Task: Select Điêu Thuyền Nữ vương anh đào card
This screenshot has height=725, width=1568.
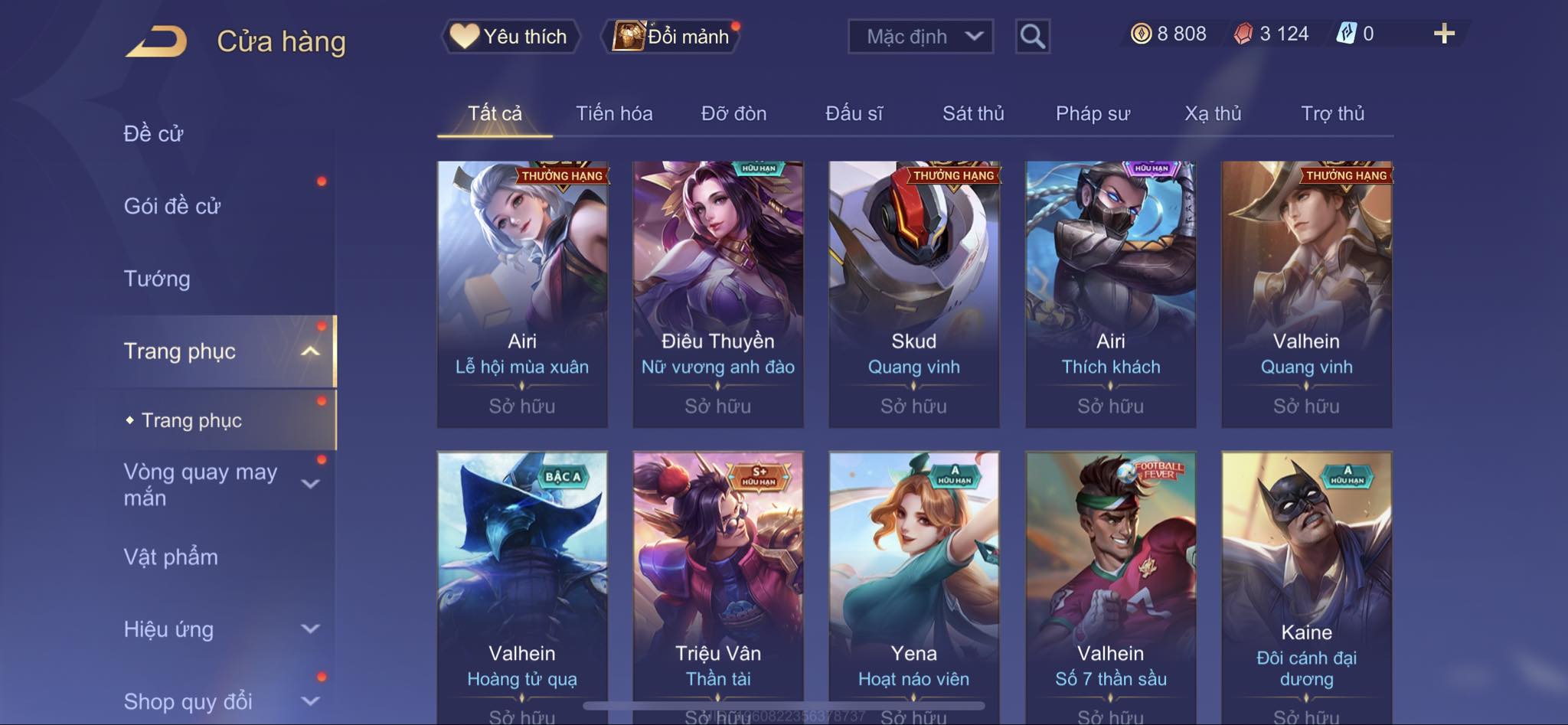Action: [x=718, y=294]
